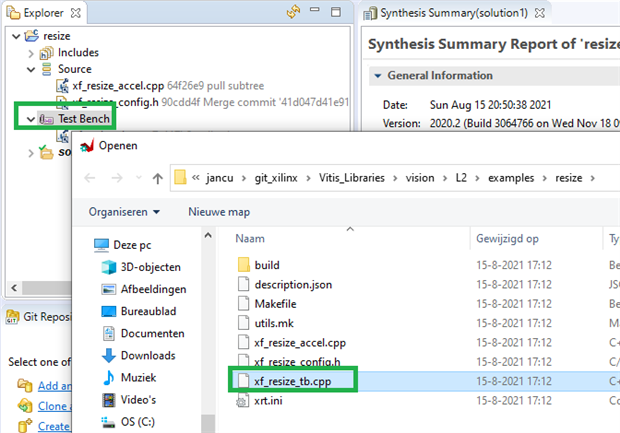Switch to the Explorer tab

pyautogui.click(x=43, y=13)
